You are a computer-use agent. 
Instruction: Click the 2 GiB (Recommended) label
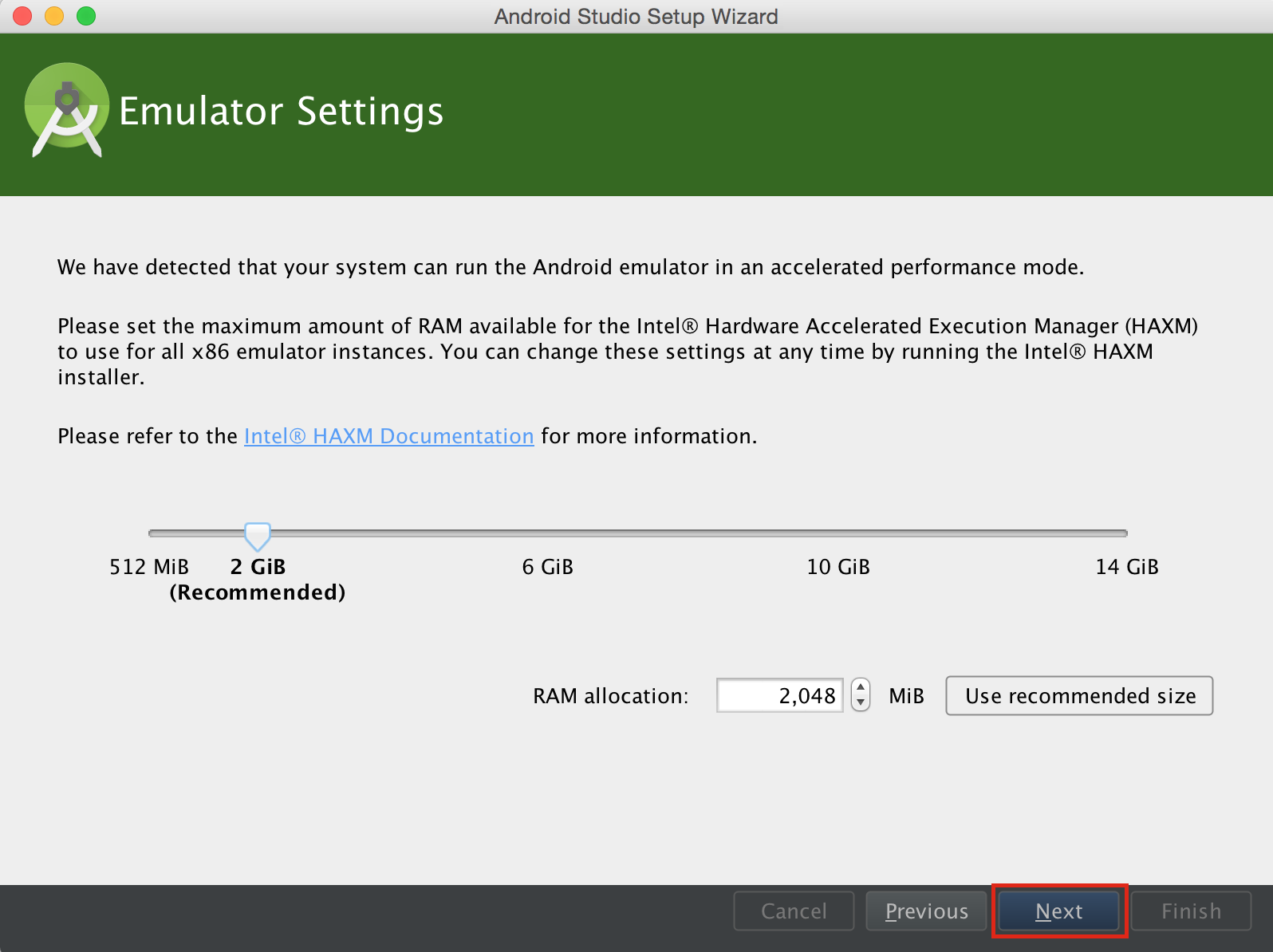pos(258,580)
